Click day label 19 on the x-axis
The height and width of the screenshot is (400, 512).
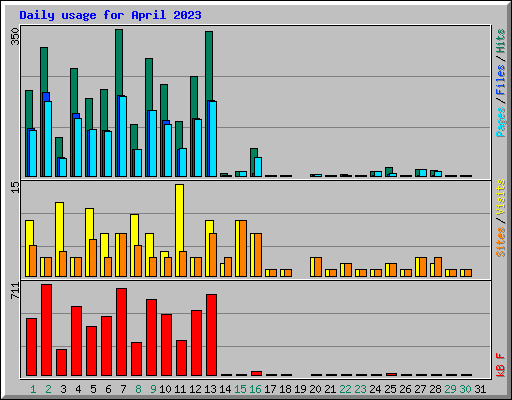300,389
